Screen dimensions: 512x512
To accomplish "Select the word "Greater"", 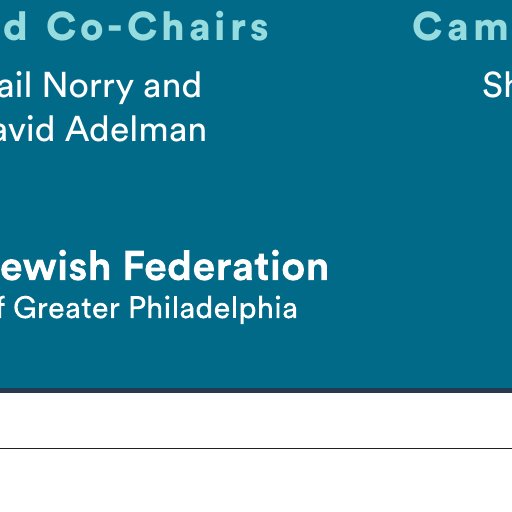I will click(x=66, y=308).
